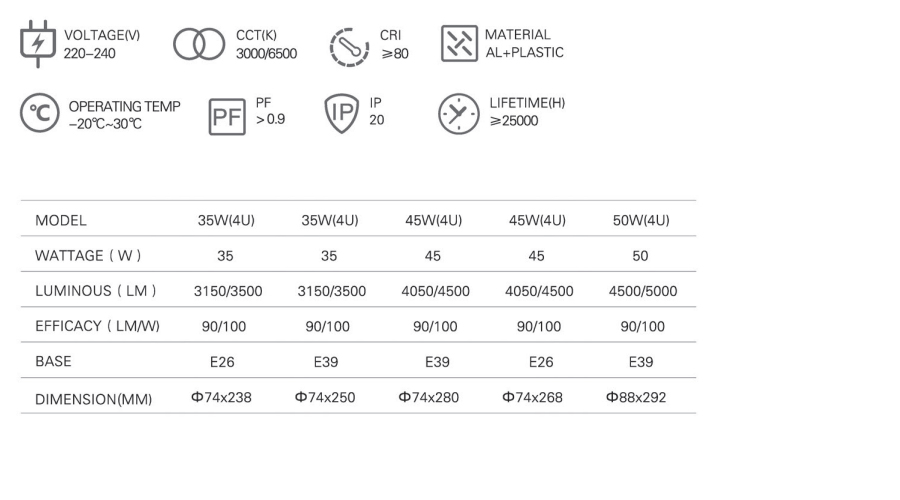Click the IP rating shield icon
This screenshot has width=900, height=500.
[340, 113]
